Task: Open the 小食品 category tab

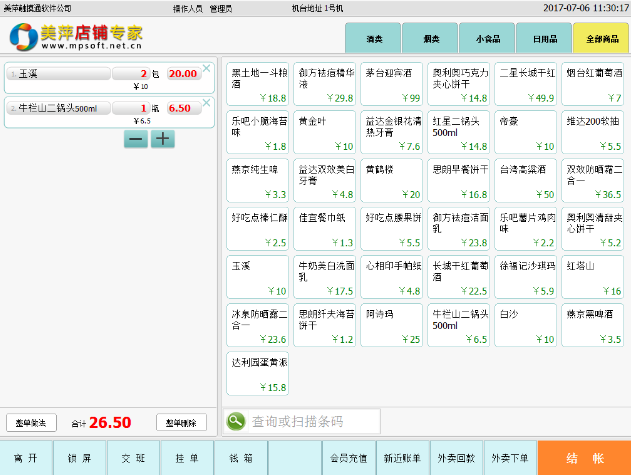Action: tap(487, 38)
